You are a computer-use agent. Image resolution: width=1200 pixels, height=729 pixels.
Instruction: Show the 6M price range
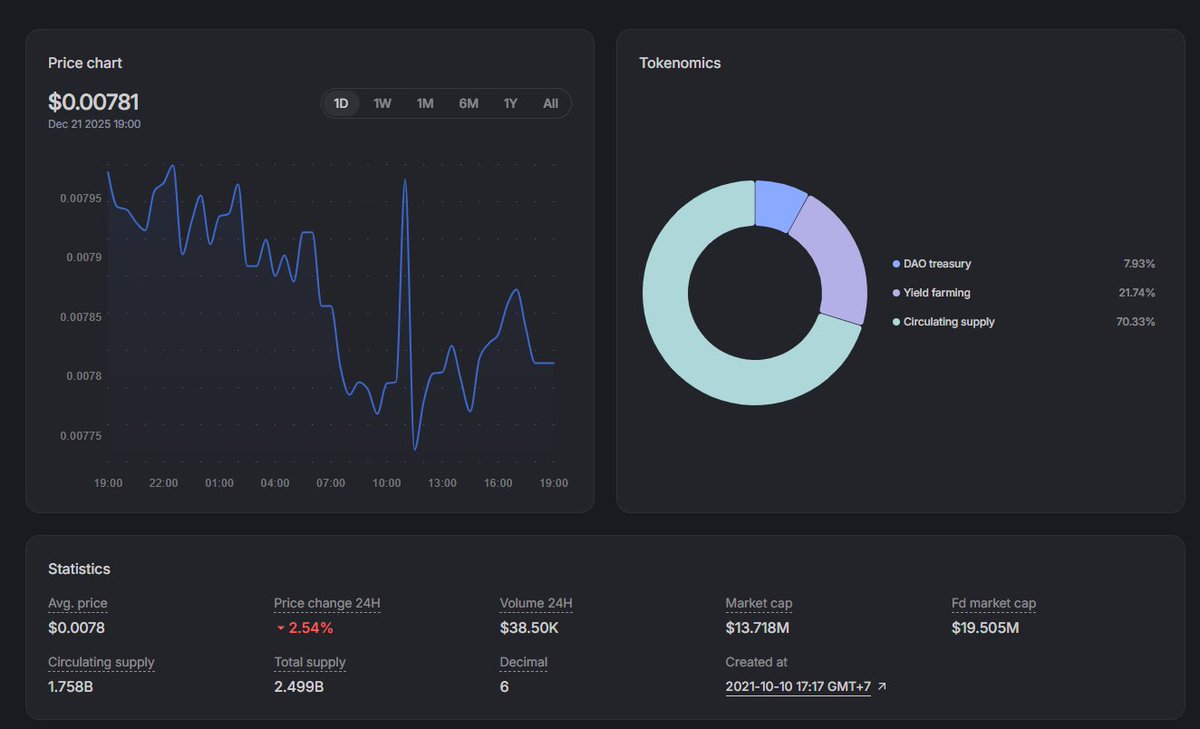tap(468, 104)
